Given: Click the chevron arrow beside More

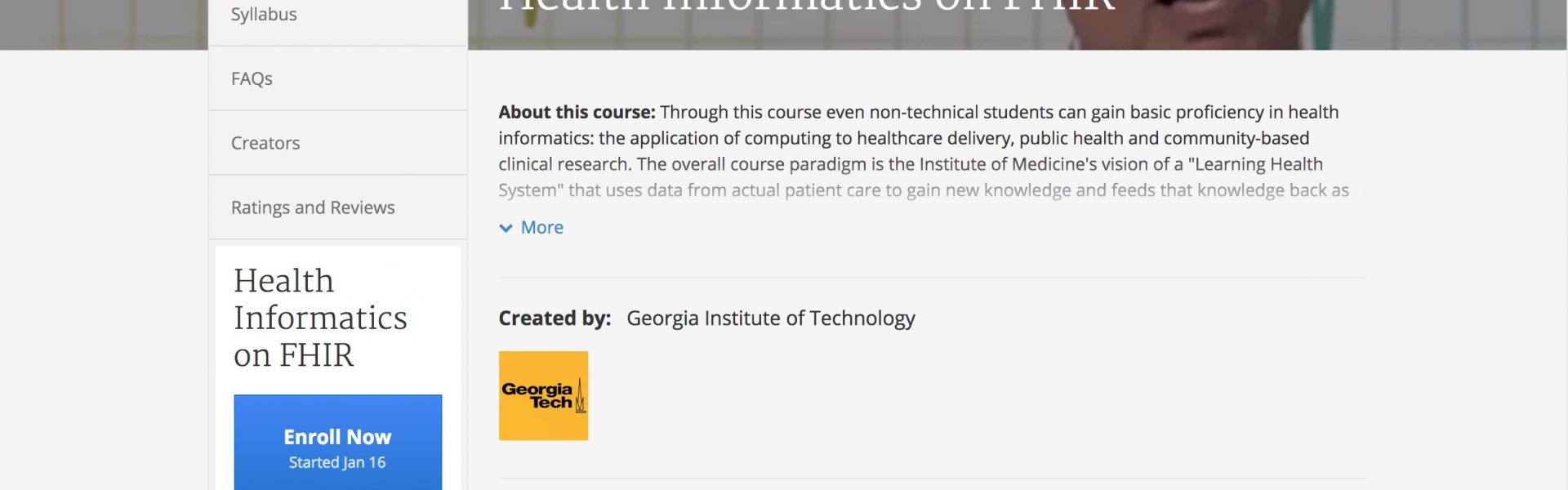Looking at the screenshot, I should [506, 228].
